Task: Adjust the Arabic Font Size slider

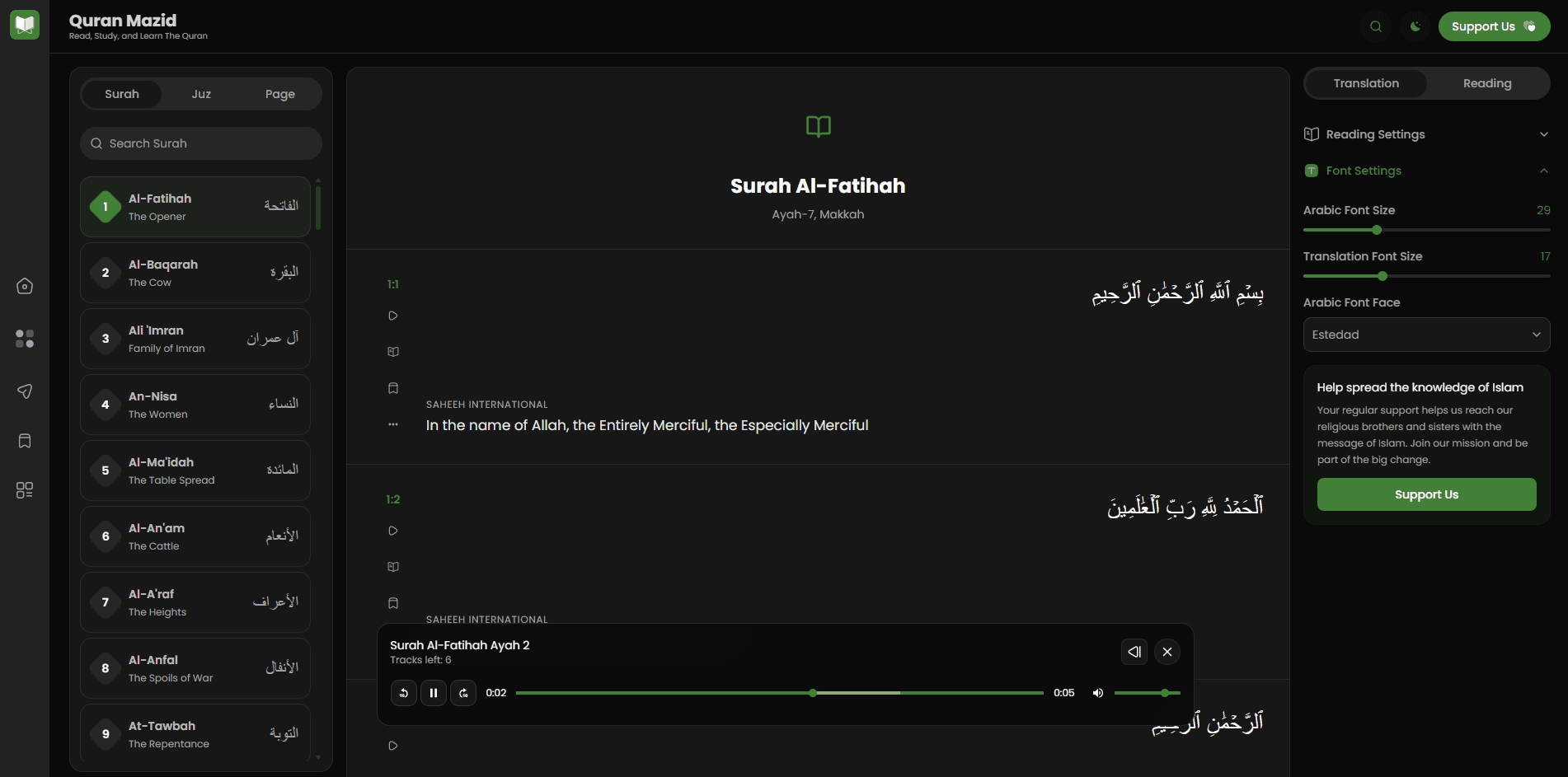Action: point(1426,230)
